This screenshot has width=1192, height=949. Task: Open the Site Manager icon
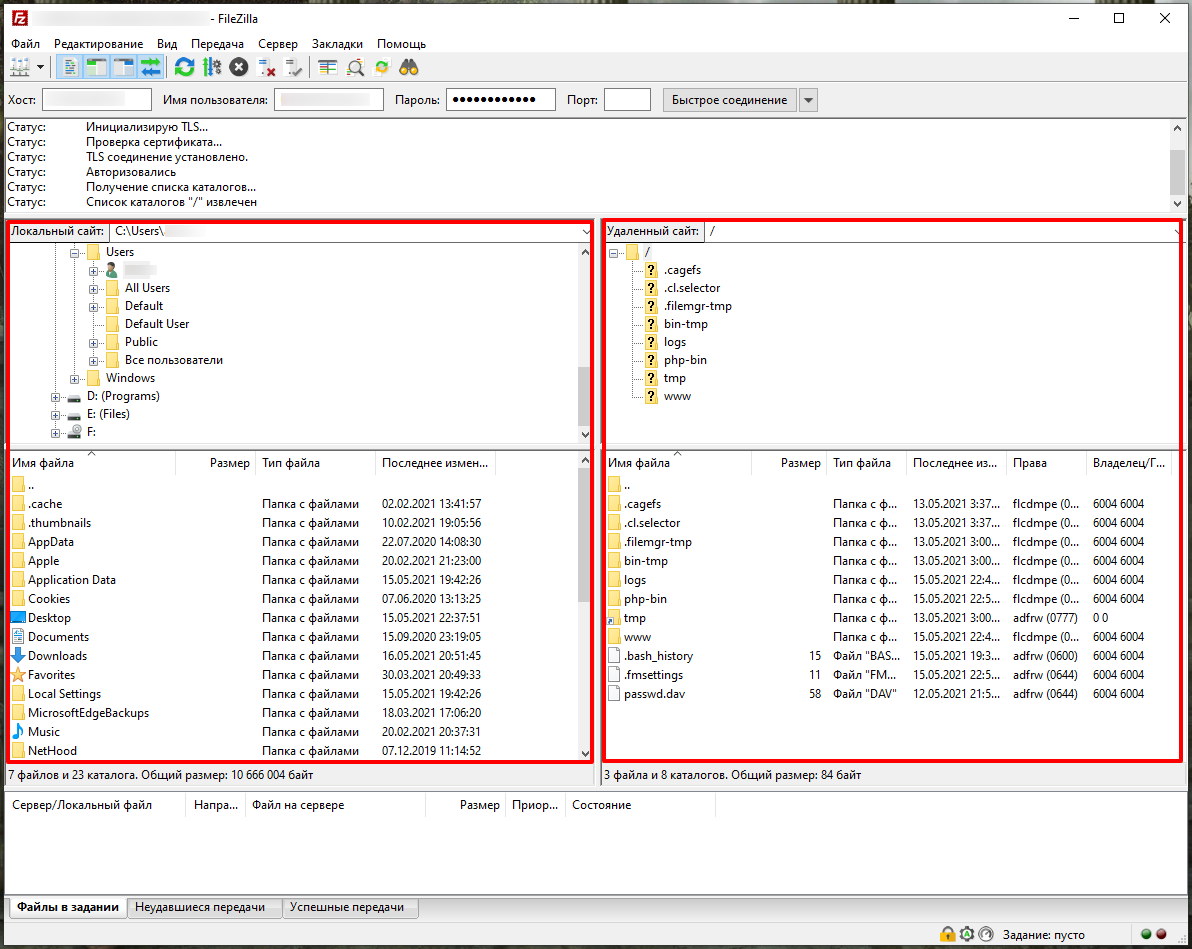click(20, 67)
